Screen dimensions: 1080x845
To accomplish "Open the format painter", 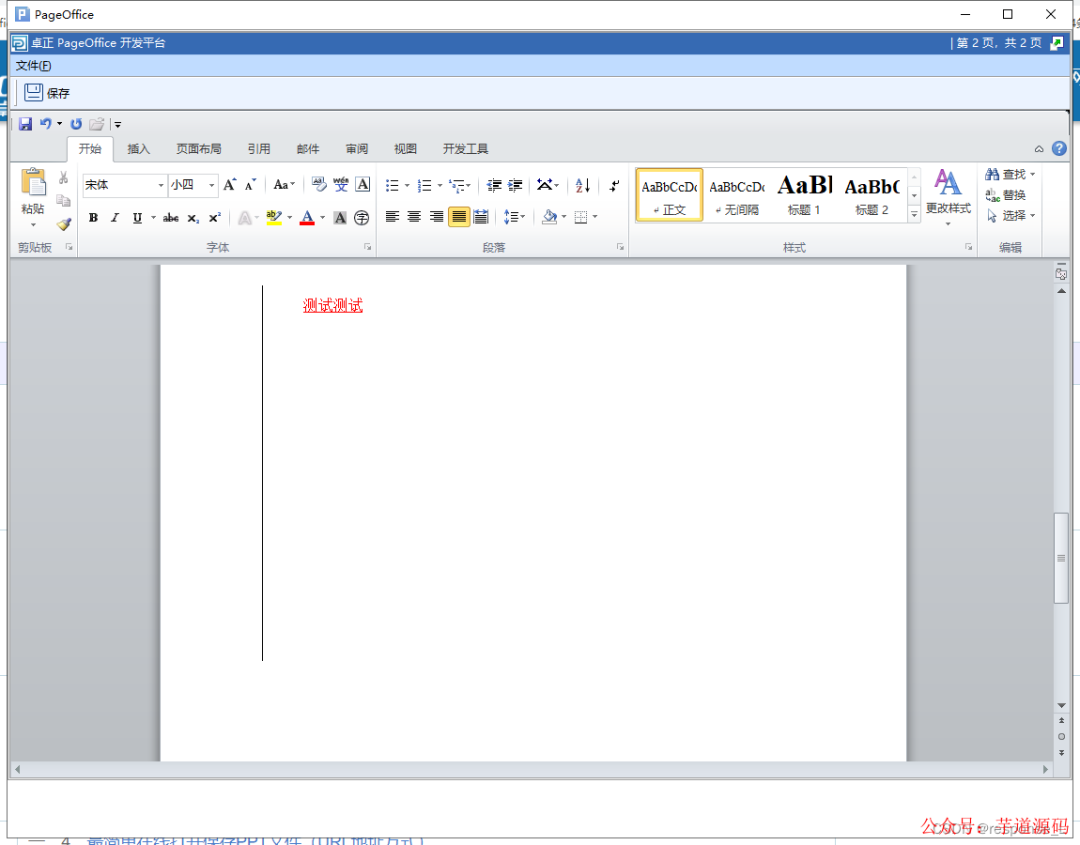I will (64, 225).
